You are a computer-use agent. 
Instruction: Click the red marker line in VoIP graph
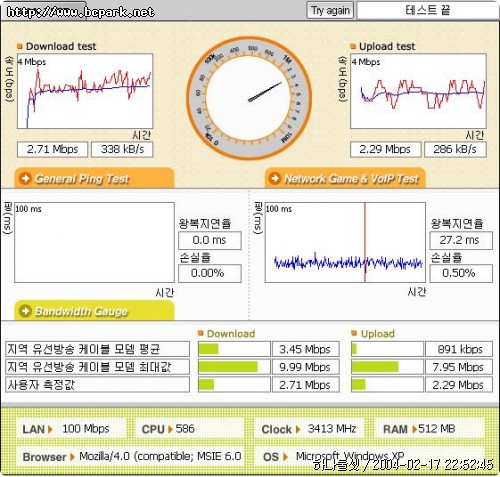tap(365, 242)
